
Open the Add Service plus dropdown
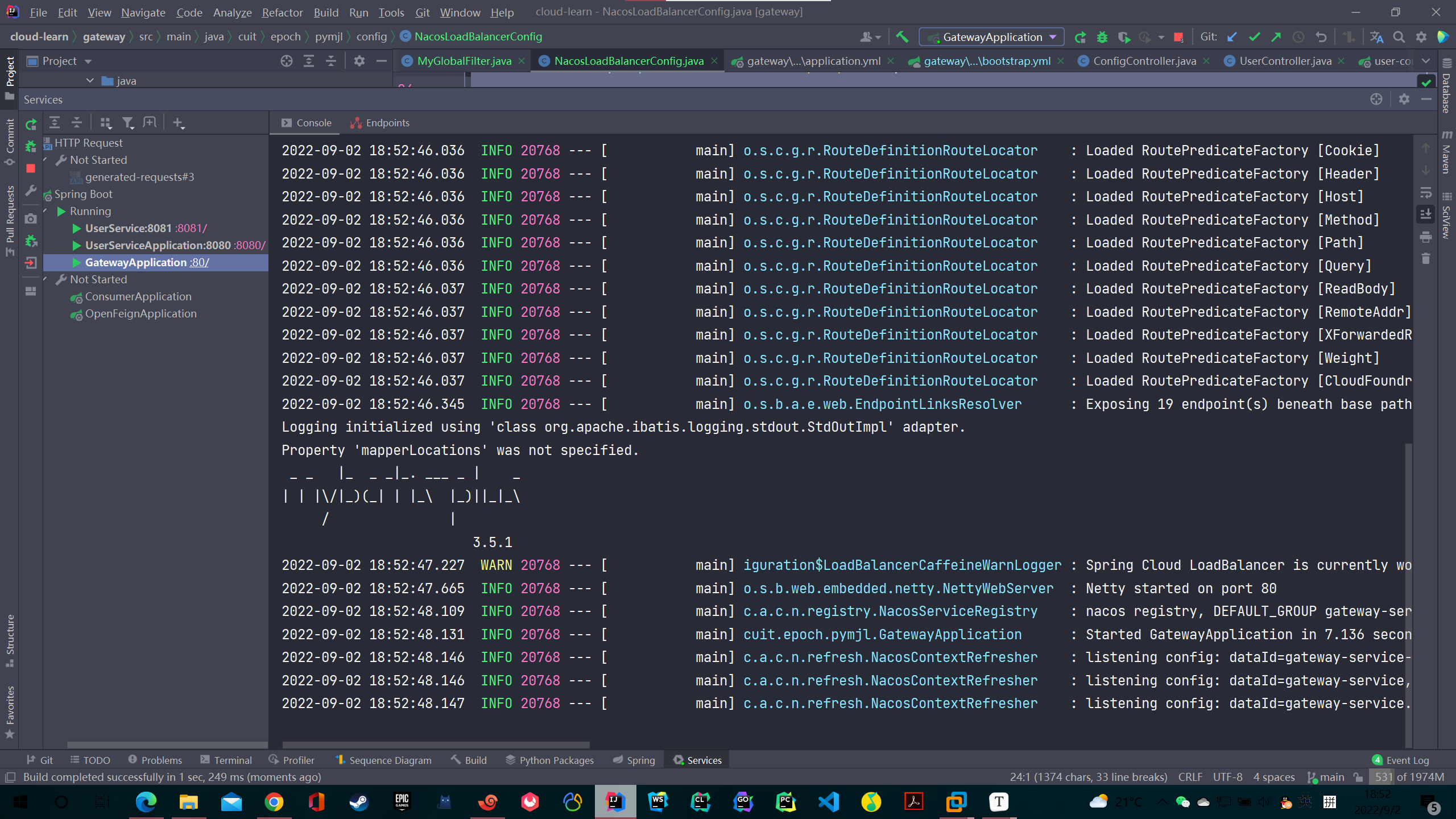[x=179, y=123]
